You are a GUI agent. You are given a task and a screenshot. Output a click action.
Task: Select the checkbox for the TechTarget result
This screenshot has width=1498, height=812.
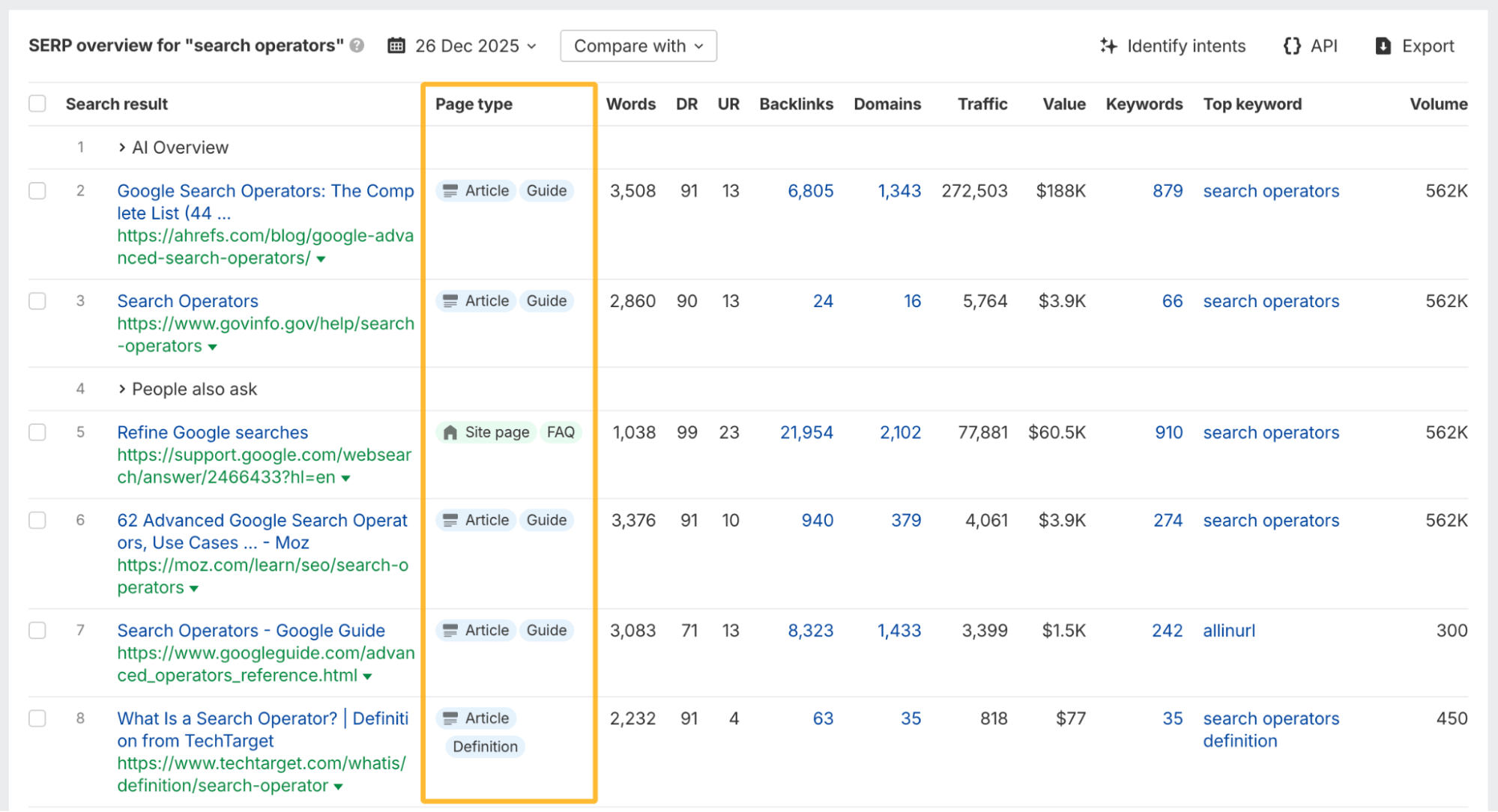click(x=37, y=718)
